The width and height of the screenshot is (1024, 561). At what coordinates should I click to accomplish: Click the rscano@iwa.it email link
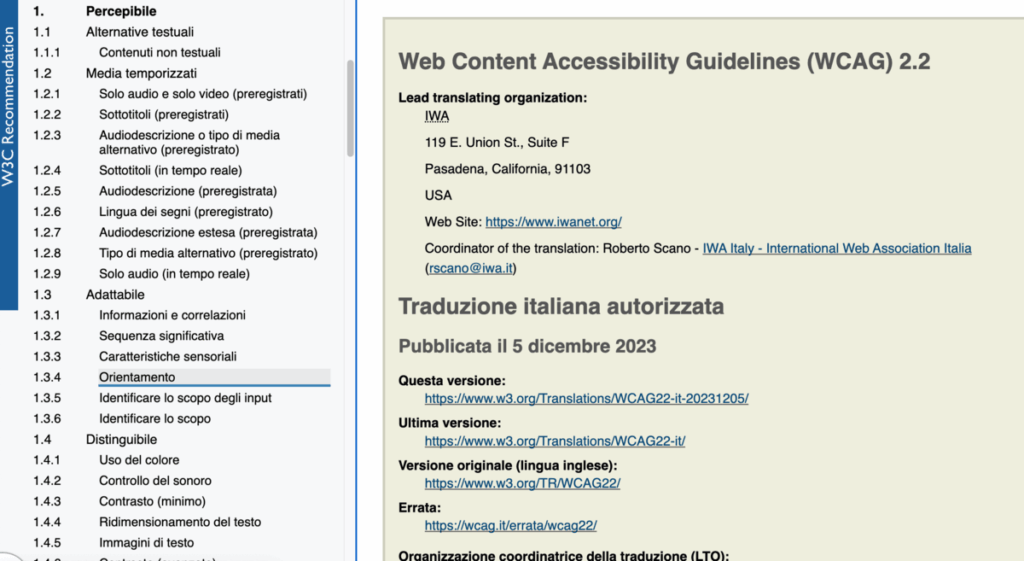click(471, 268)
